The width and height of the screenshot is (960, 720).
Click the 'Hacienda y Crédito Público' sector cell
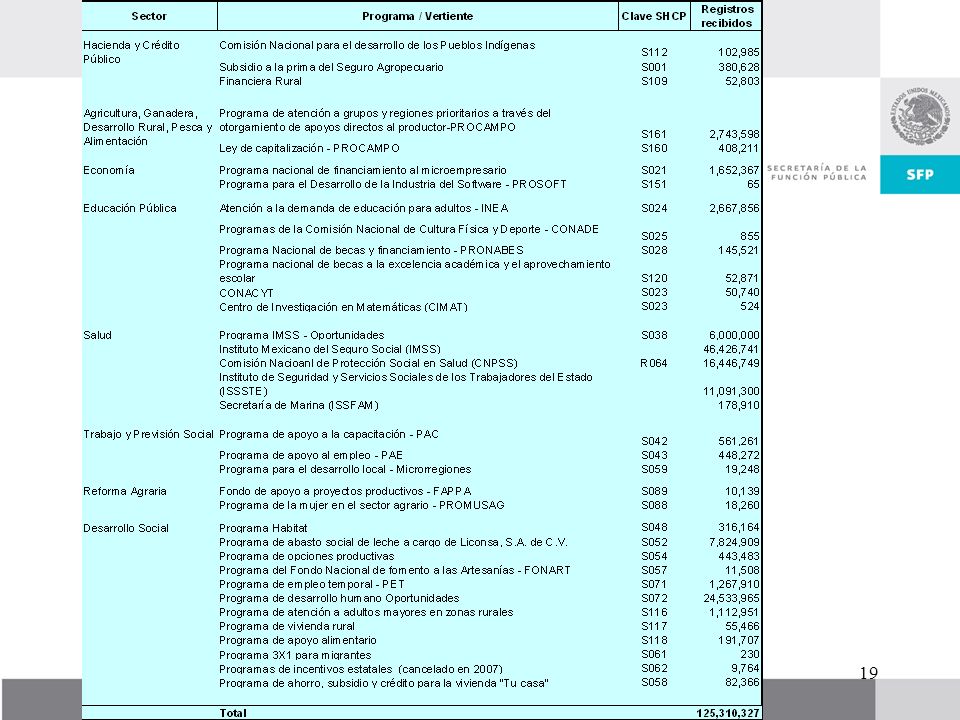[132, 52]
